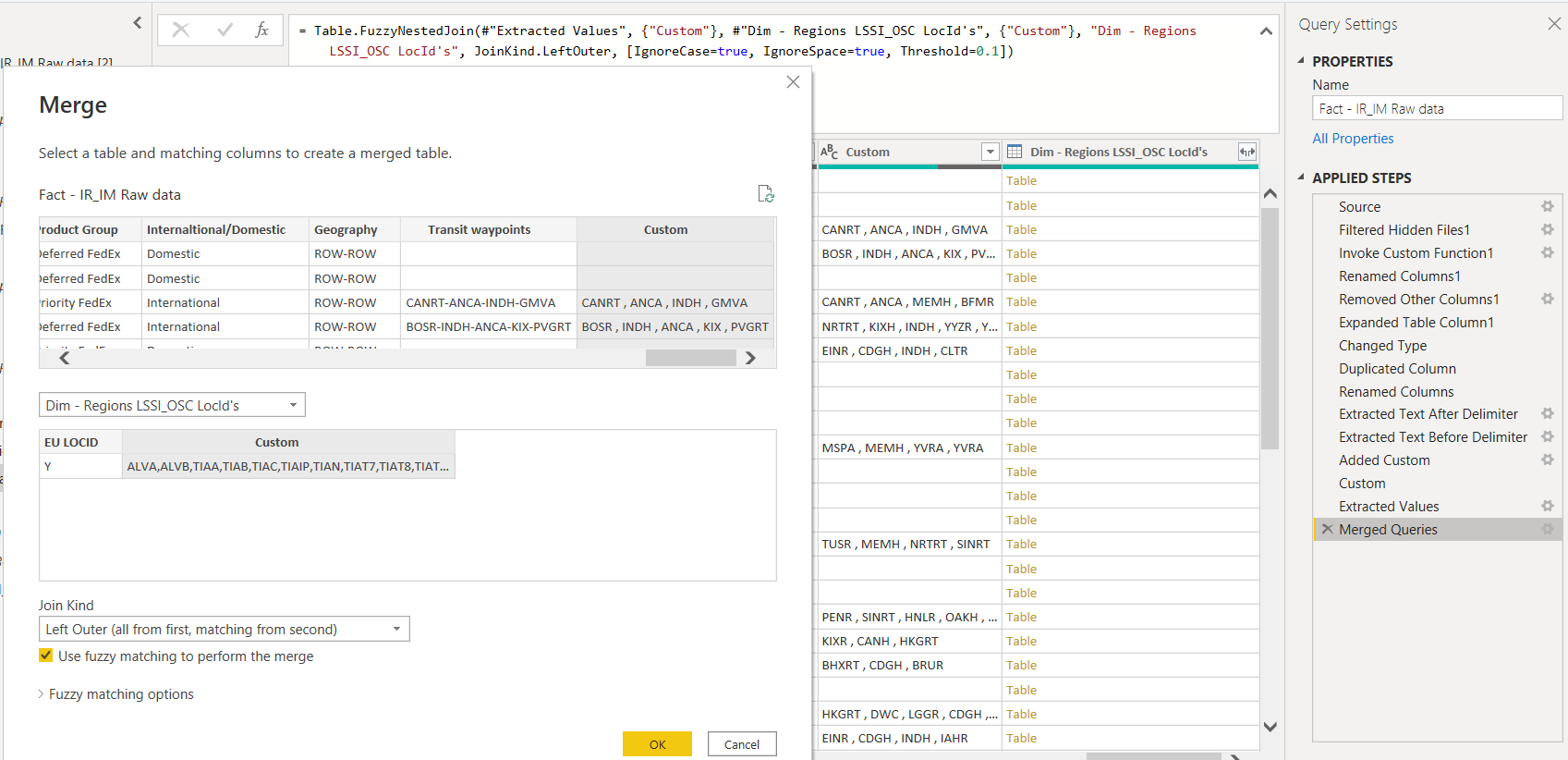1568x760 pixels.
Task: Click the fx function icon
Action: coord(262,30)
